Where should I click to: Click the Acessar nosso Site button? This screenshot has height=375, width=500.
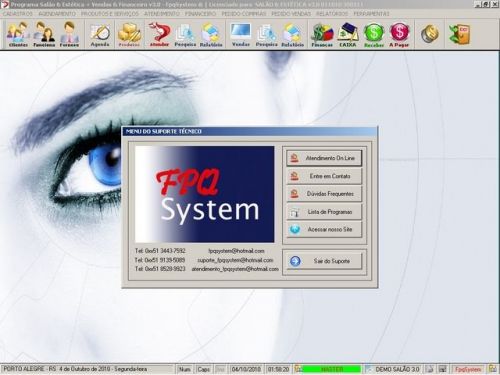click(324, 229)
